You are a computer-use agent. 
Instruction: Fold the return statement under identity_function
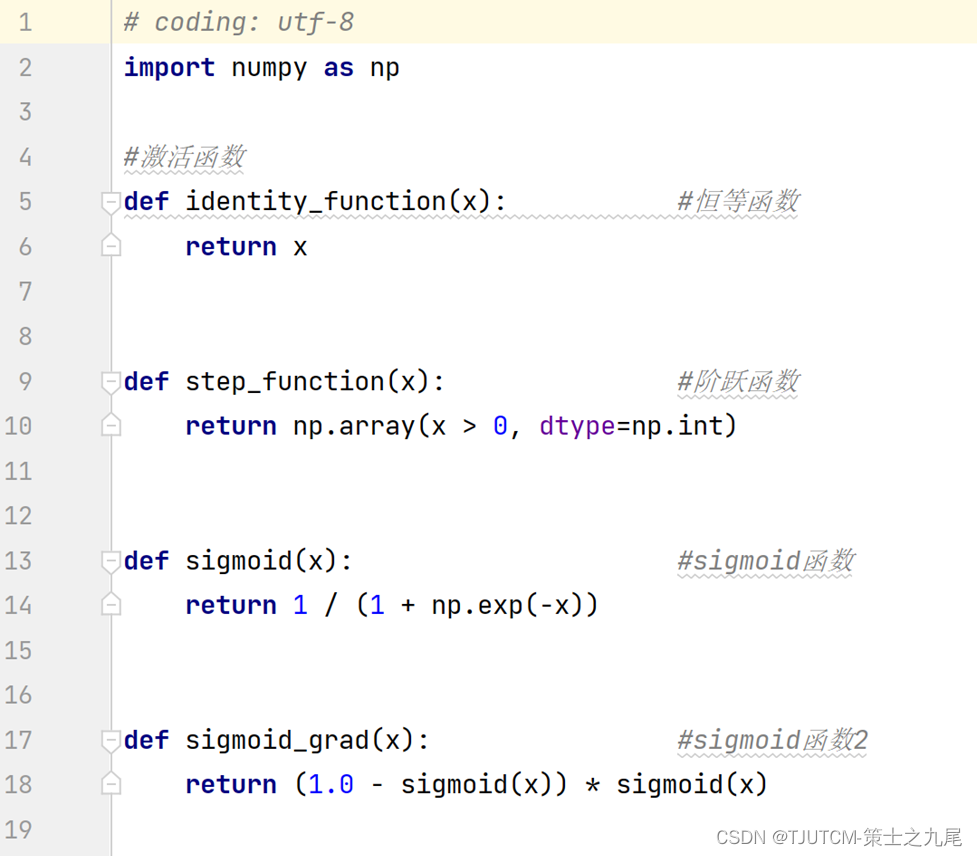(110, 246)
